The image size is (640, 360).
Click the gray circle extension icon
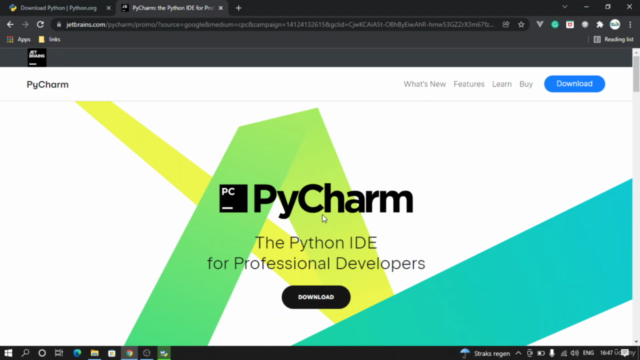coord(585,24)
